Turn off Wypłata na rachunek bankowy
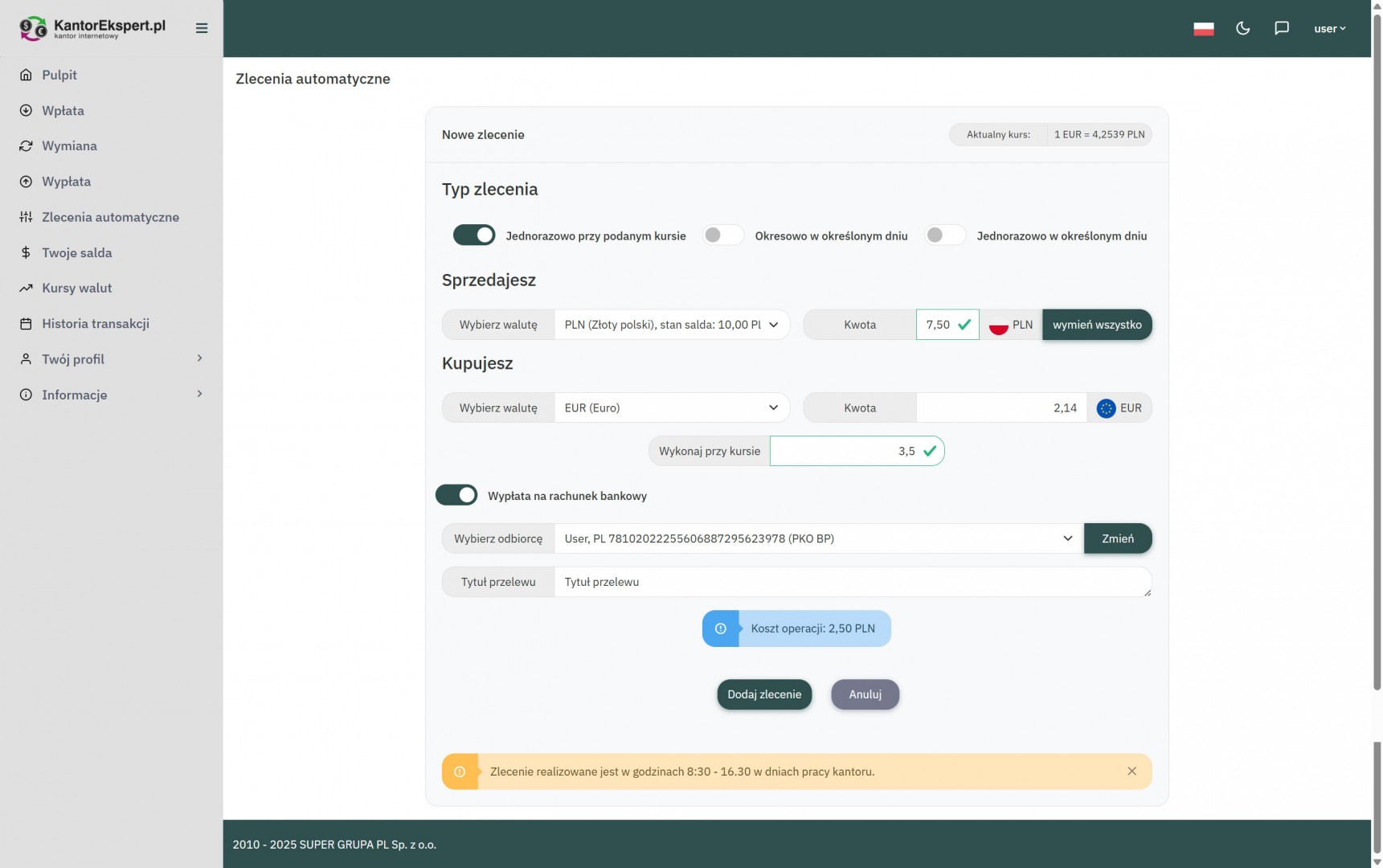Image resolution: width=1383 pixels, height=868 pixels. pyautogui.click(x=456, y=496)
